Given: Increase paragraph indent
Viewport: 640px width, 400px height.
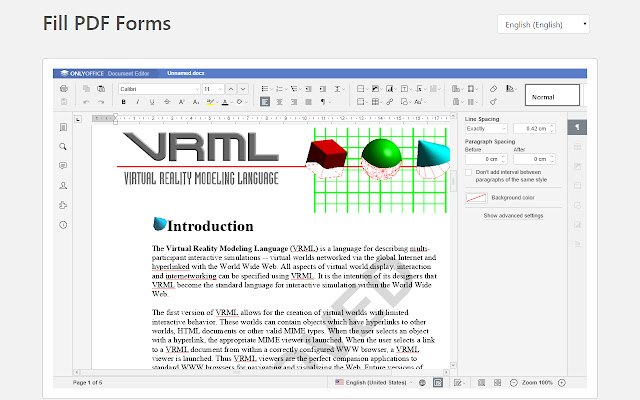Looking at the screenshot, I should [x=323, y=89].
